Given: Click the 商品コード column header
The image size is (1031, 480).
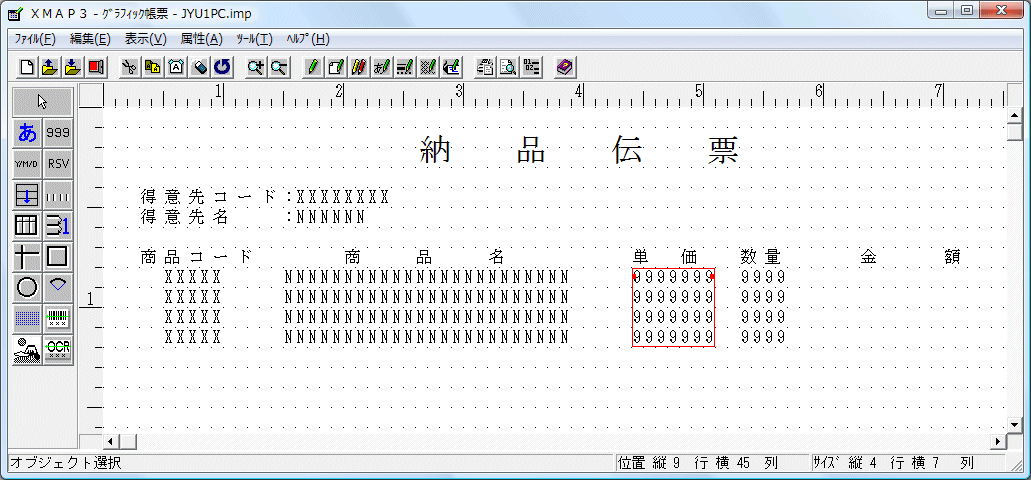Looking at the screenshot, I should [196, 256].
